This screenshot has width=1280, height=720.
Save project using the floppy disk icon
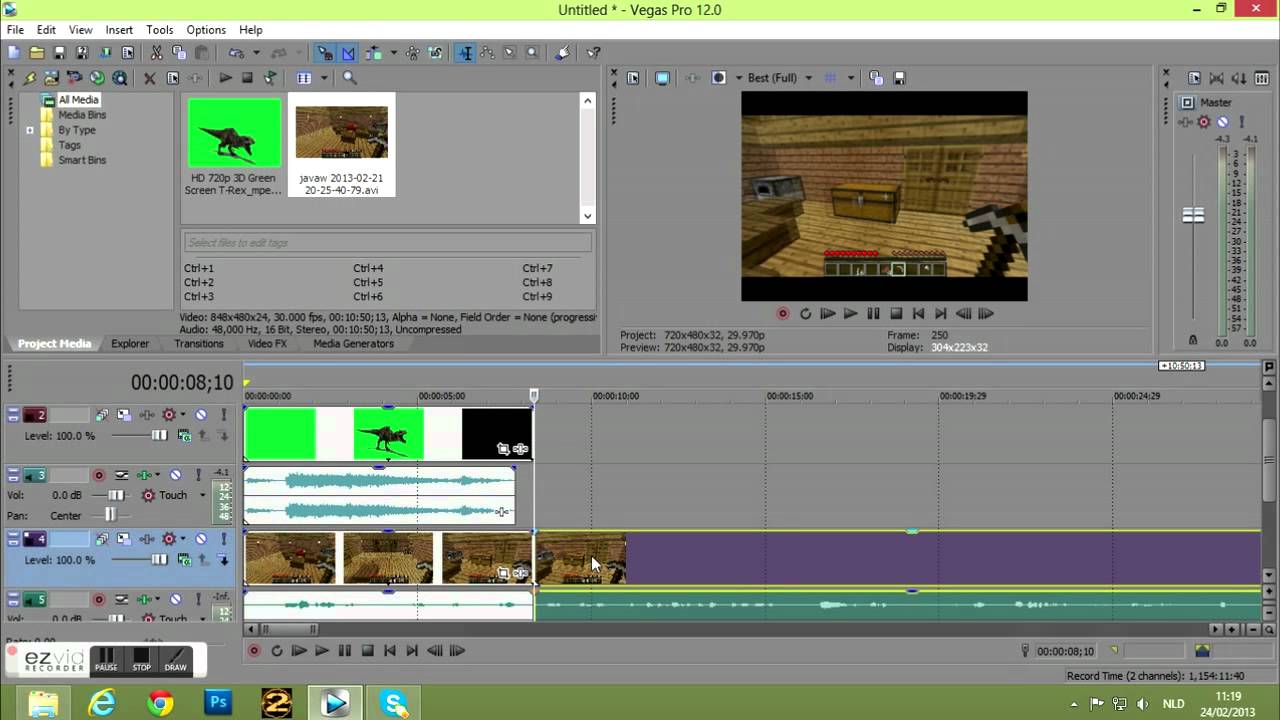coord(59,53)
